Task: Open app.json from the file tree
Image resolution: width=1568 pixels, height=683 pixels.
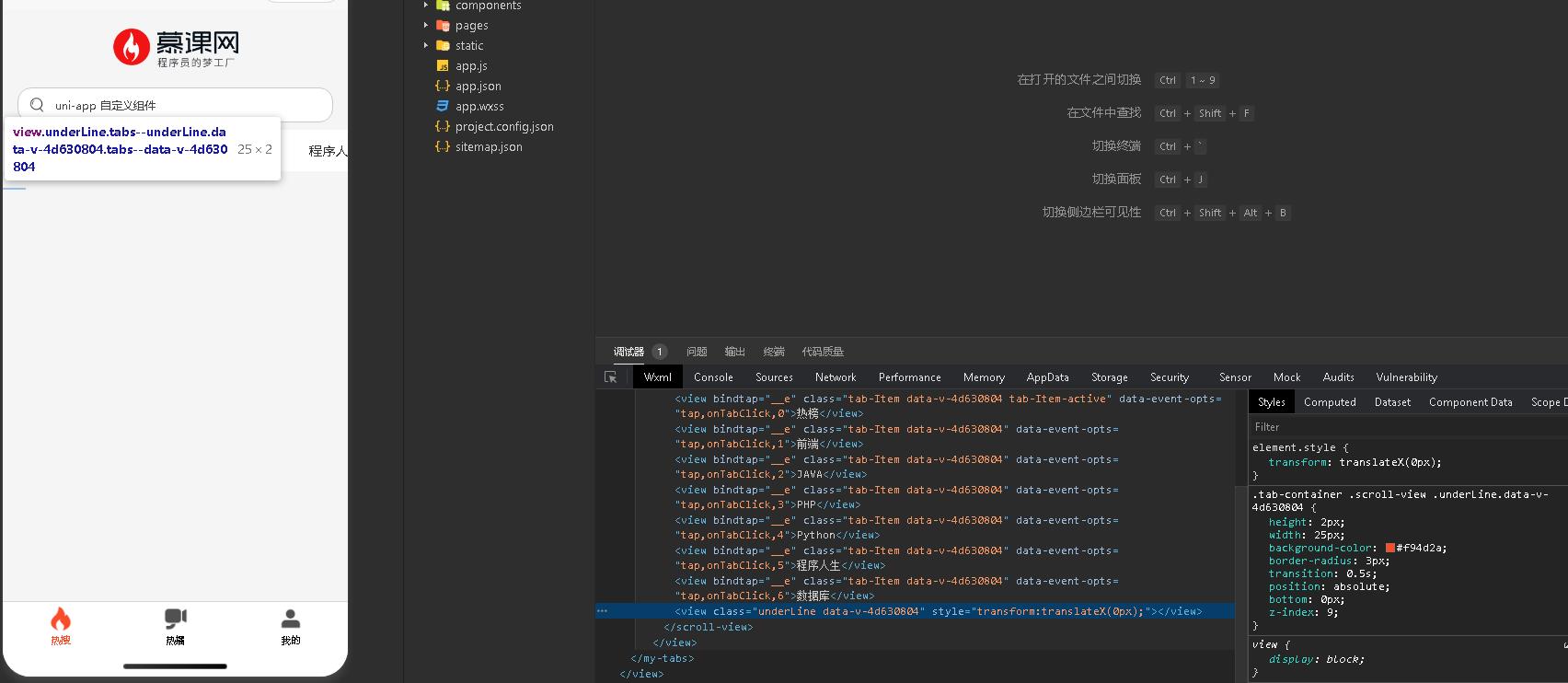Action: [x=478, y=87]
